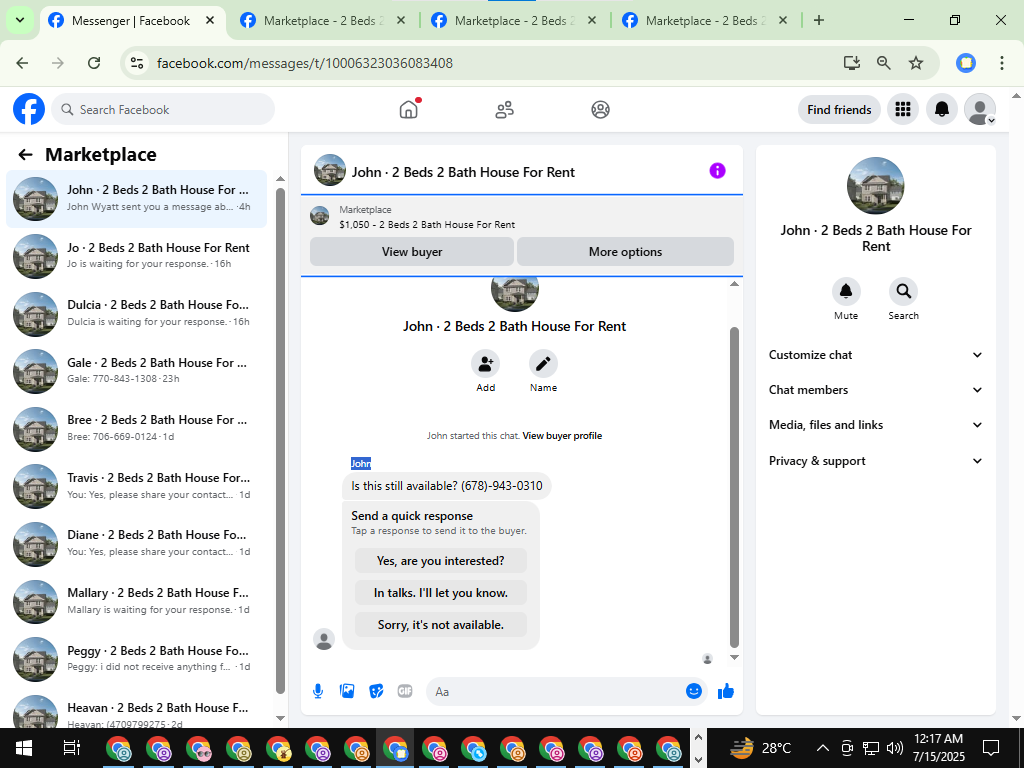
Task: Open Diane's conversation in chat list
Action: click(136, 543)
